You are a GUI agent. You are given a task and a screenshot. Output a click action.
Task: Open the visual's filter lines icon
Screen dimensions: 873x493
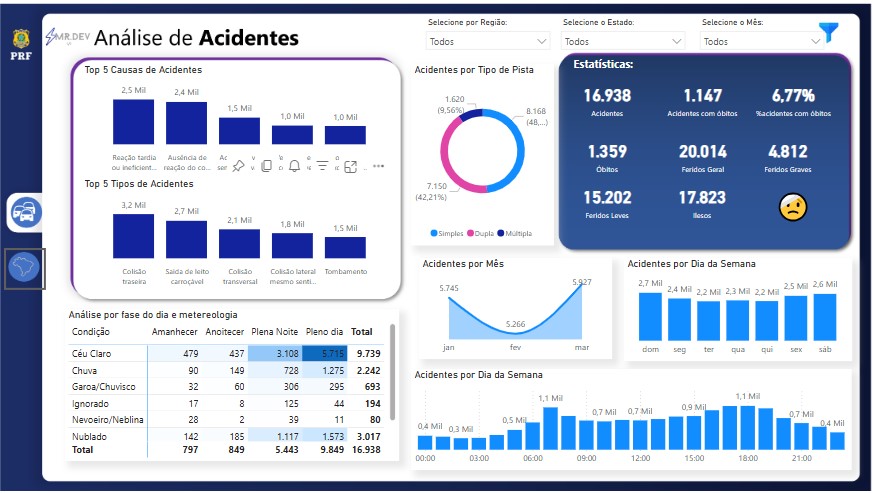click(x=322, y=165)
